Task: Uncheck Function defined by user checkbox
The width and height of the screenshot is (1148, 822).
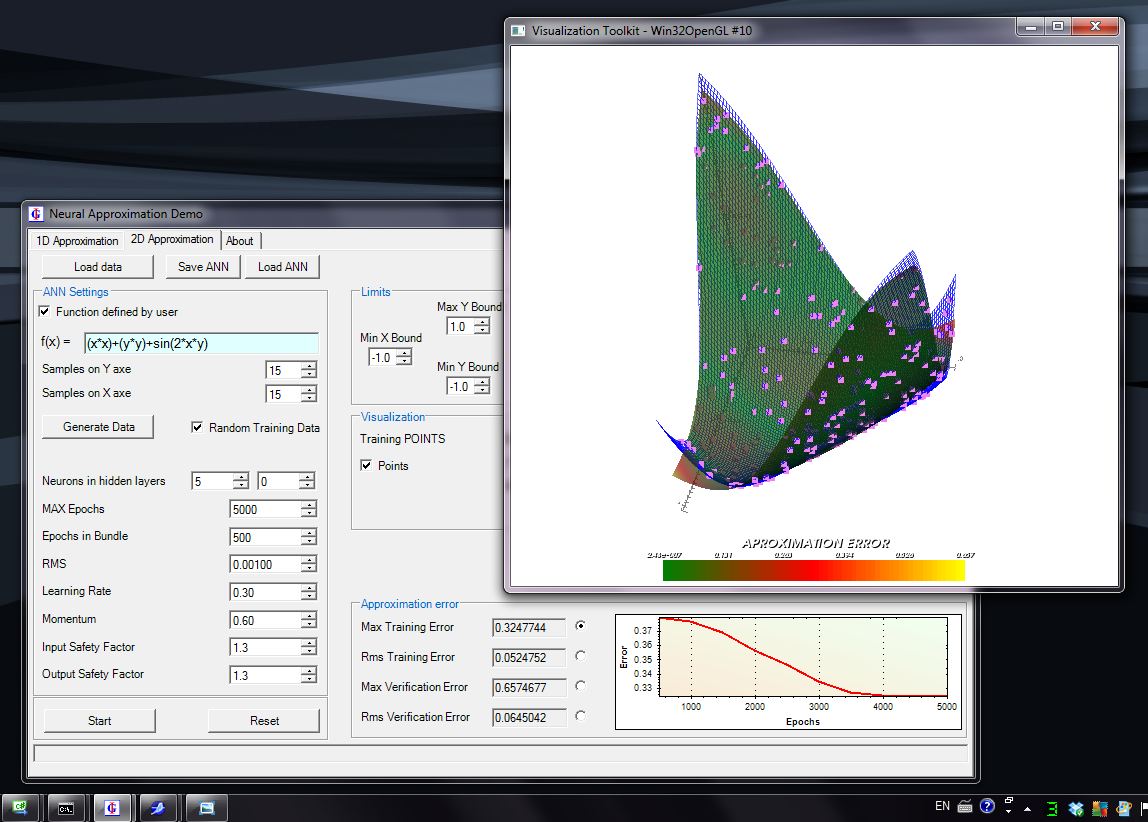Action: [x=45, y=312]
